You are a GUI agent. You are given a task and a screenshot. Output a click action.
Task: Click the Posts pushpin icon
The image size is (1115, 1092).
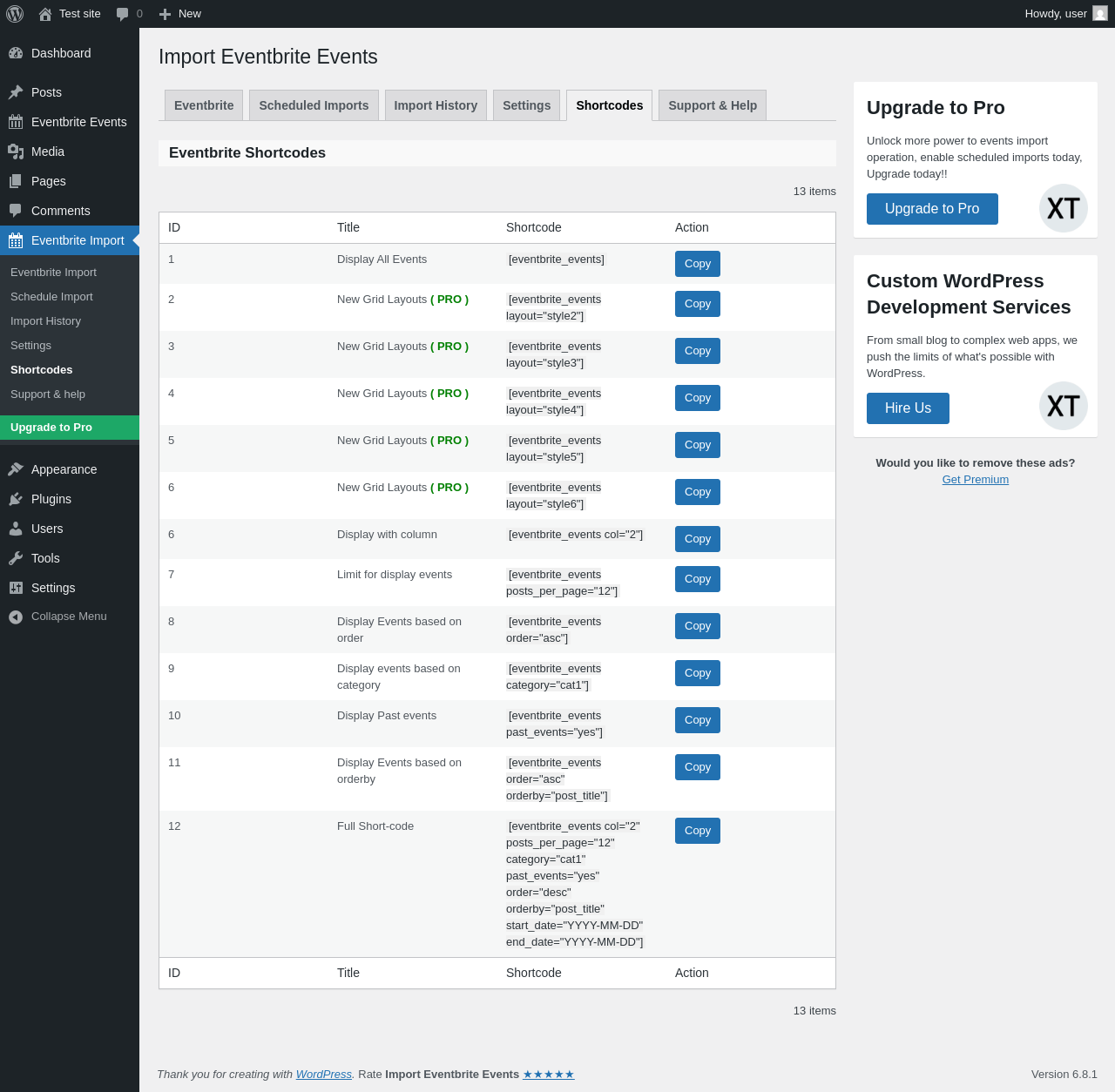(x=16, y=92)
